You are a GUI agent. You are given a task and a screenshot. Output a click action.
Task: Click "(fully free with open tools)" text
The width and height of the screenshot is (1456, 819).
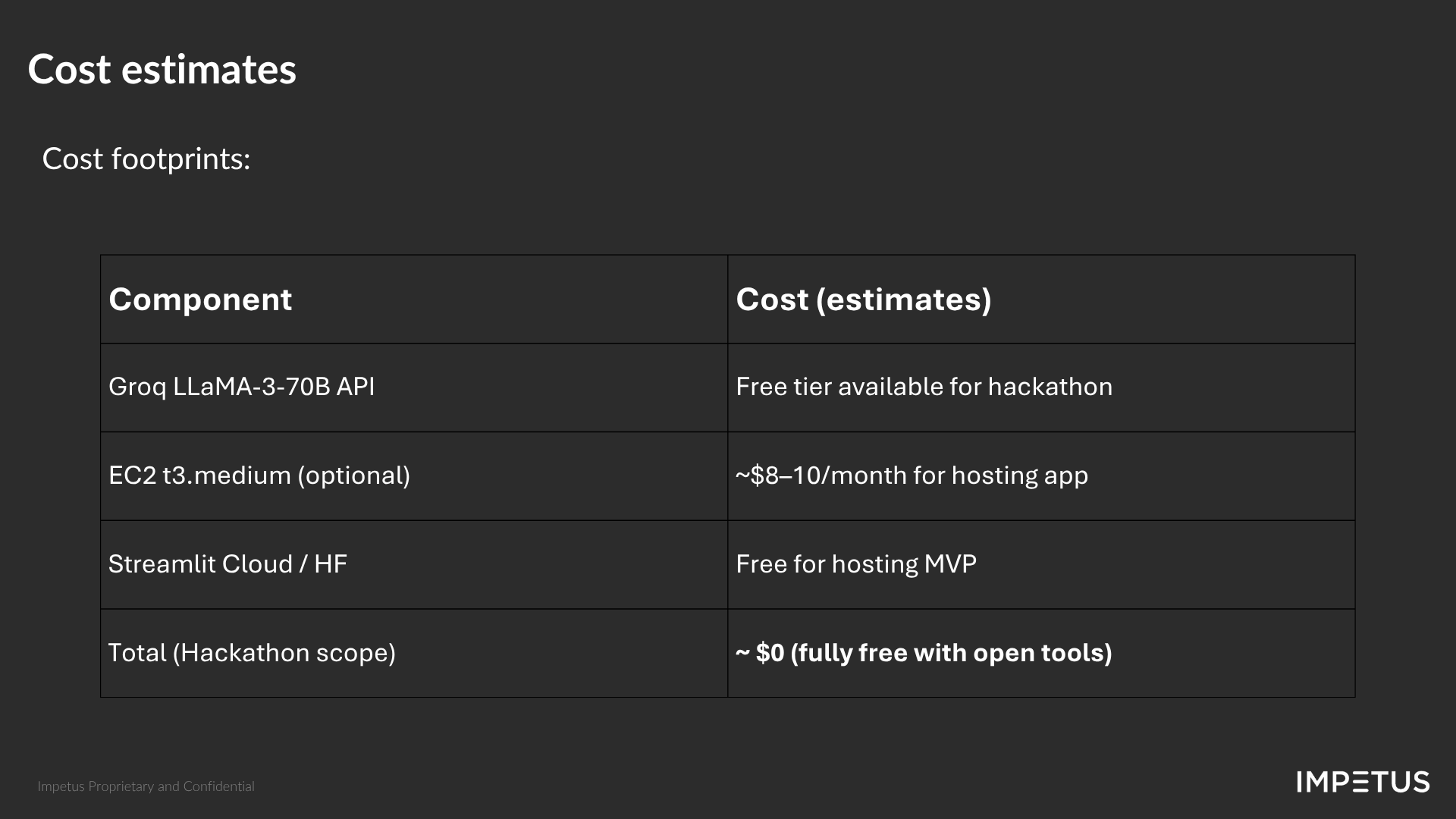[951, 653]
